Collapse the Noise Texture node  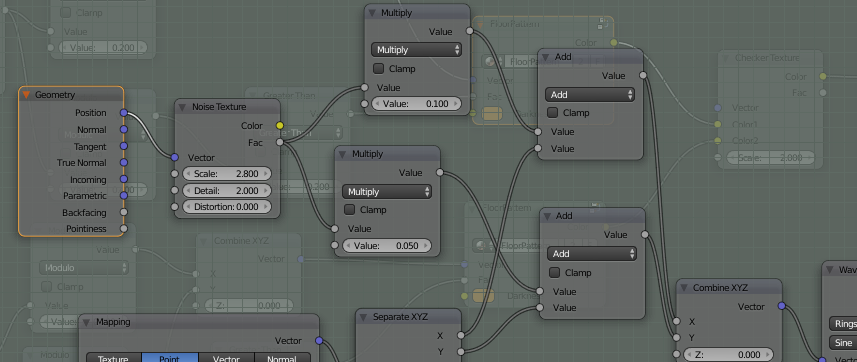[182, 107]
